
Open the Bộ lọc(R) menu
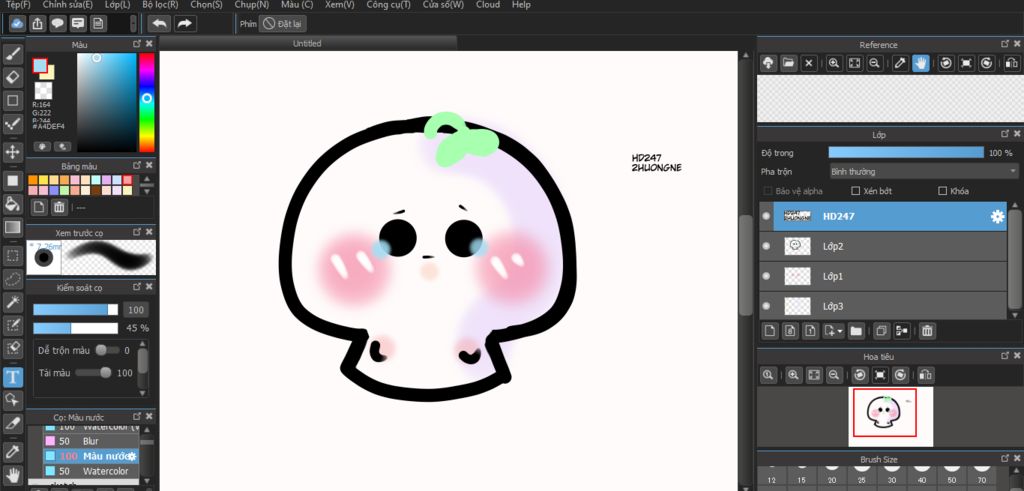(x=160, y=5)
